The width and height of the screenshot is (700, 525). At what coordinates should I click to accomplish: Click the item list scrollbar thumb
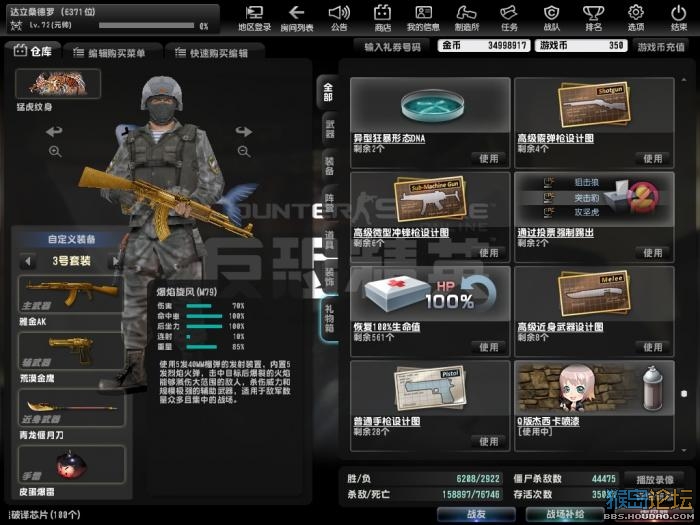point(684,393)
